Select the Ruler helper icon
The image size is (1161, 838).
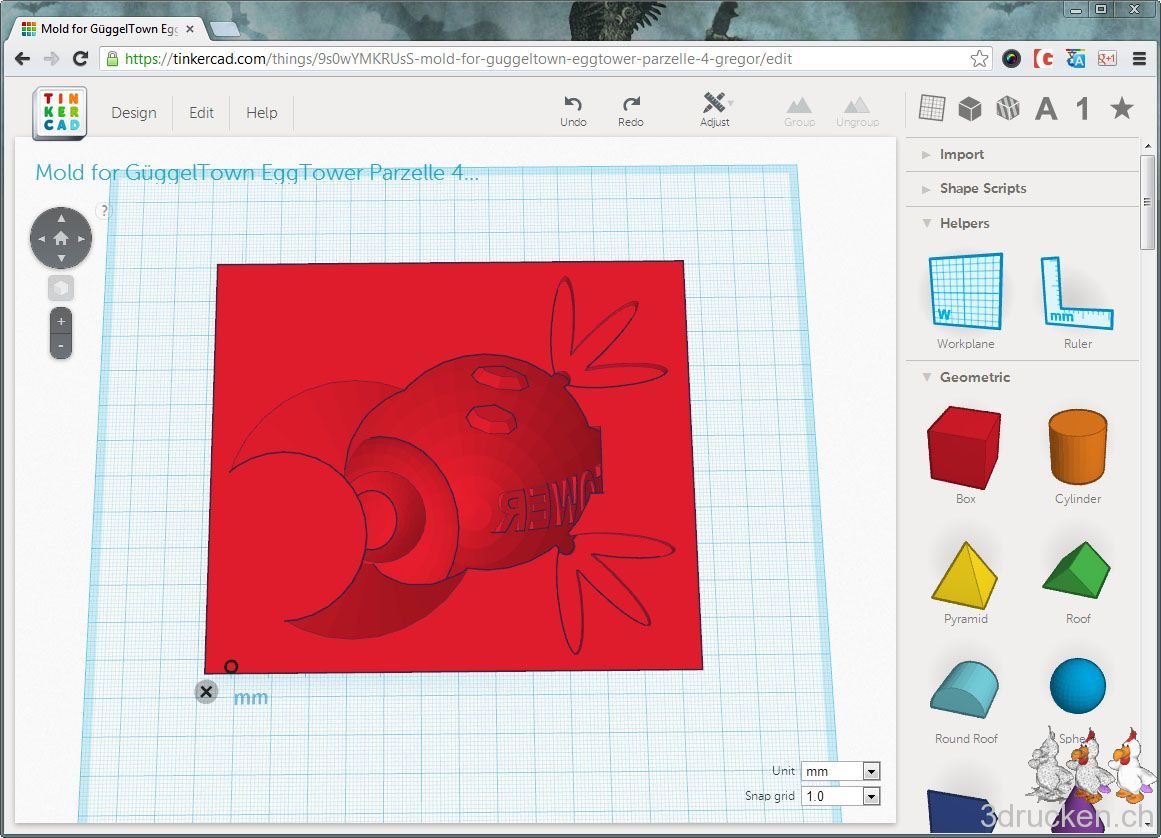coord(1077,293)
